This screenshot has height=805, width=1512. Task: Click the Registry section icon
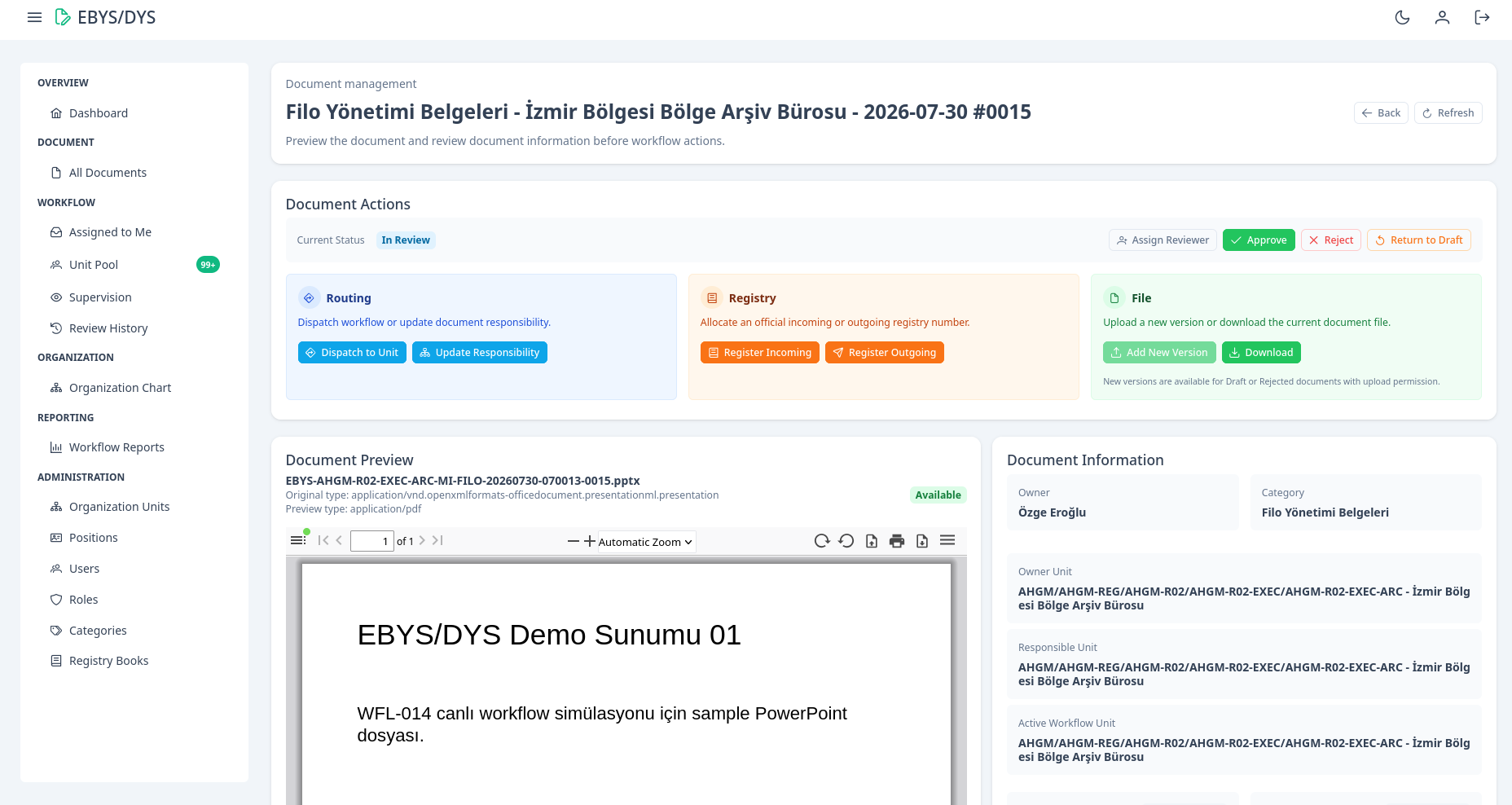click(x=711, y=298)
